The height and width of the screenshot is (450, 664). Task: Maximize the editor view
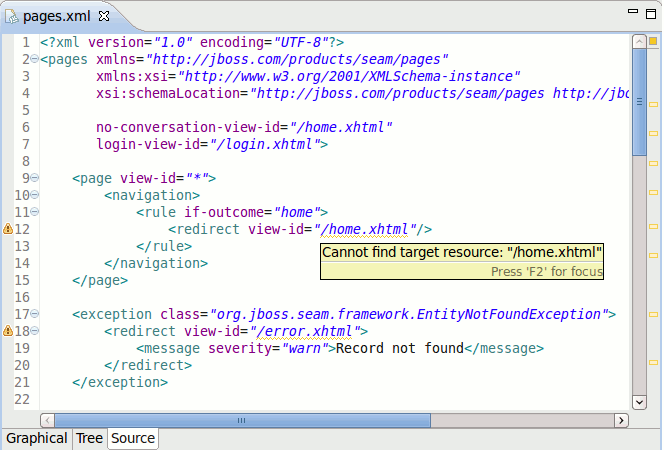[x=651, y=14]
